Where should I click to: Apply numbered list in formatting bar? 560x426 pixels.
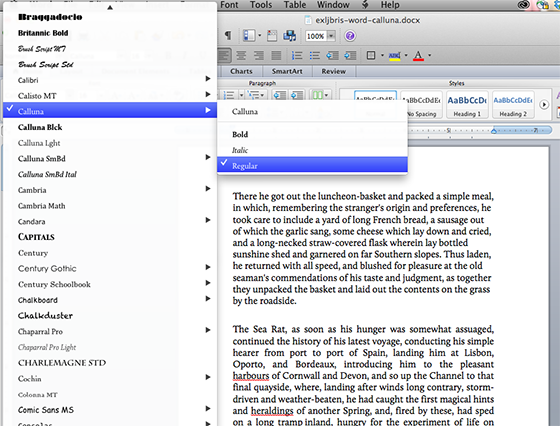pyautogui.click(x=297, y=55)
